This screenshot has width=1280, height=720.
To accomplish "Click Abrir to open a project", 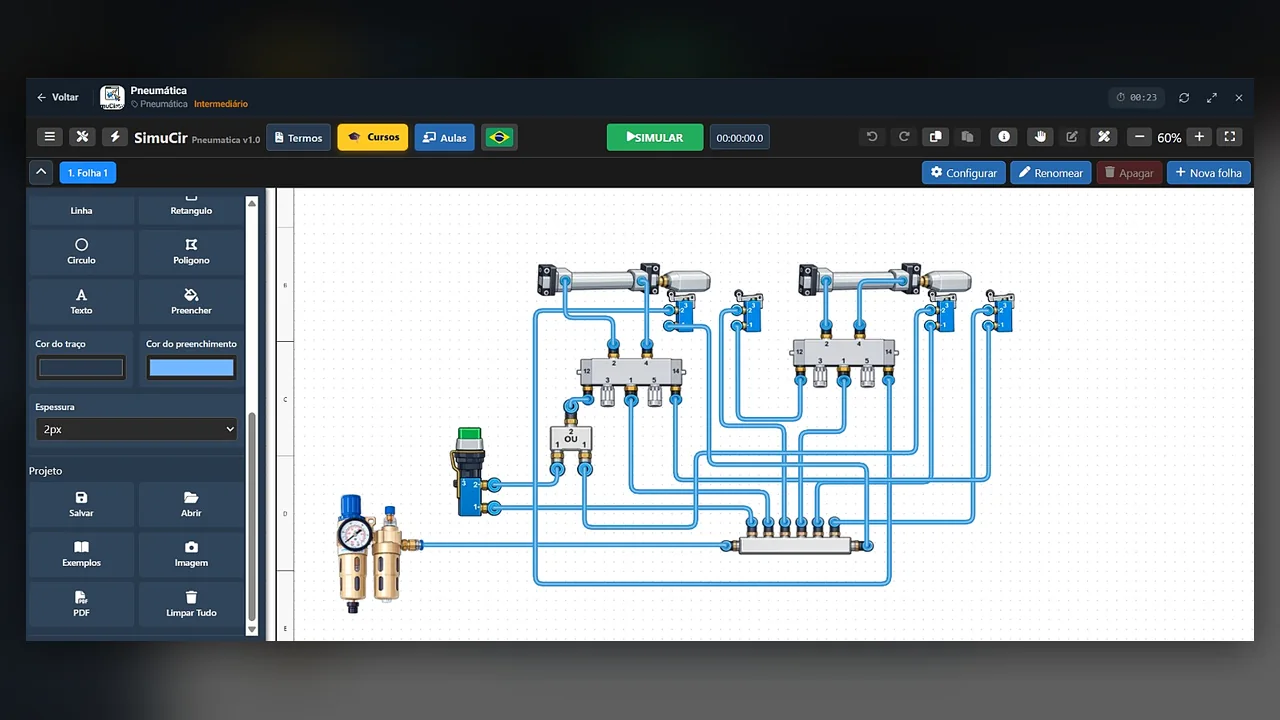I will pyautogui.click(x=191, y=504).
